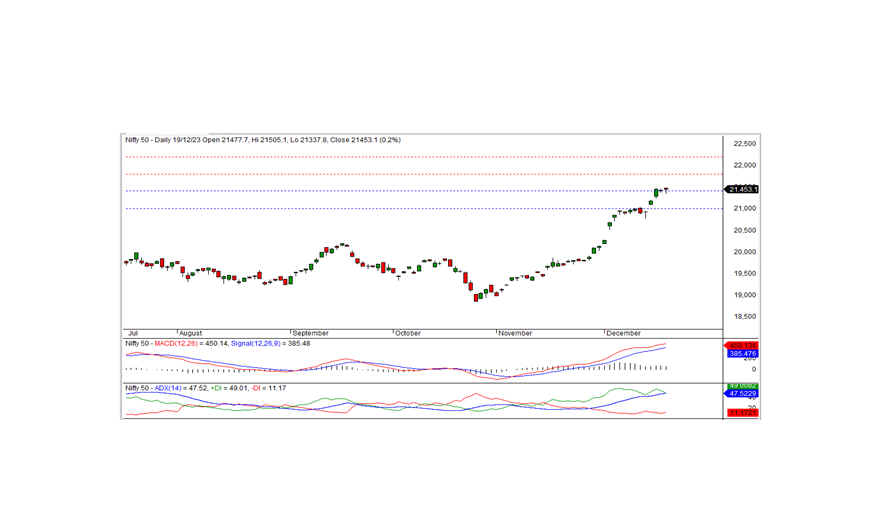Screen dimensions: 882x530
Task: Click the Signal(12,26,9) = 385.48 legend label
Action: 270,344
